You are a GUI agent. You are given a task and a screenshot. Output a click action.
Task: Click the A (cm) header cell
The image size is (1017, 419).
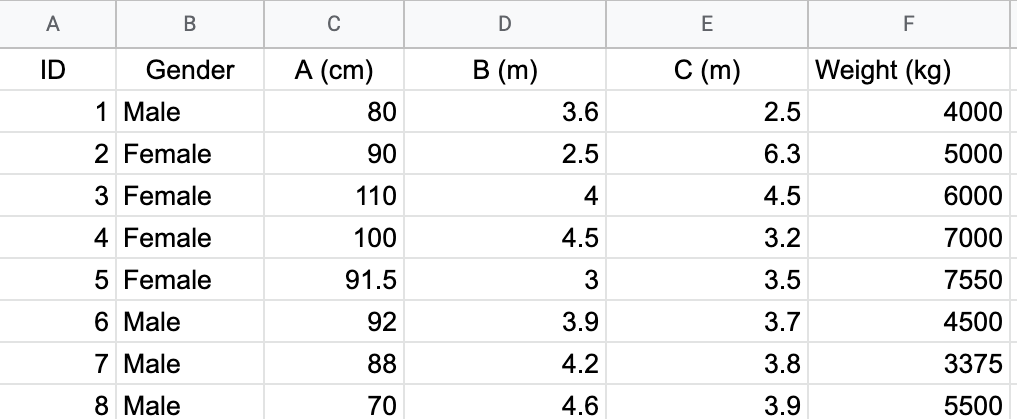pos(334,70)
